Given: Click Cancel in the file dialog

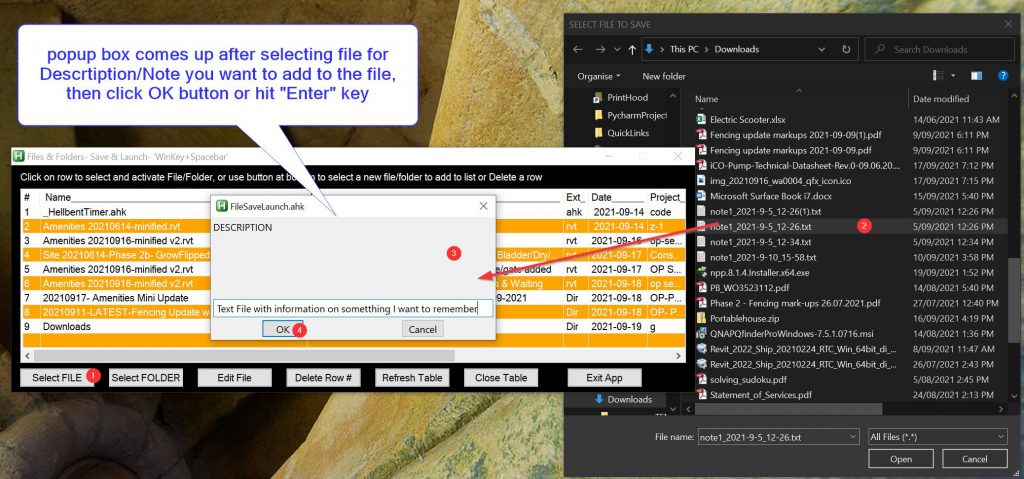Looking at the screenshot, I should (x=974, y=459).
